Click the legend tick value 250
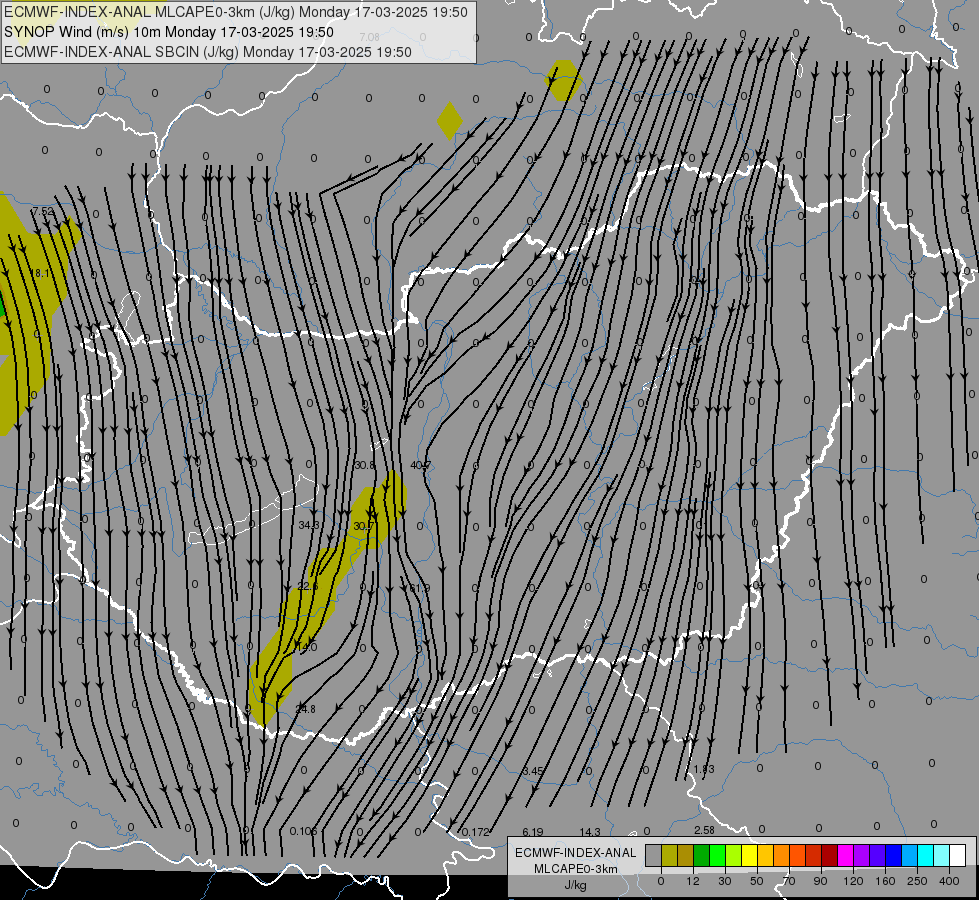 point(917,881)
